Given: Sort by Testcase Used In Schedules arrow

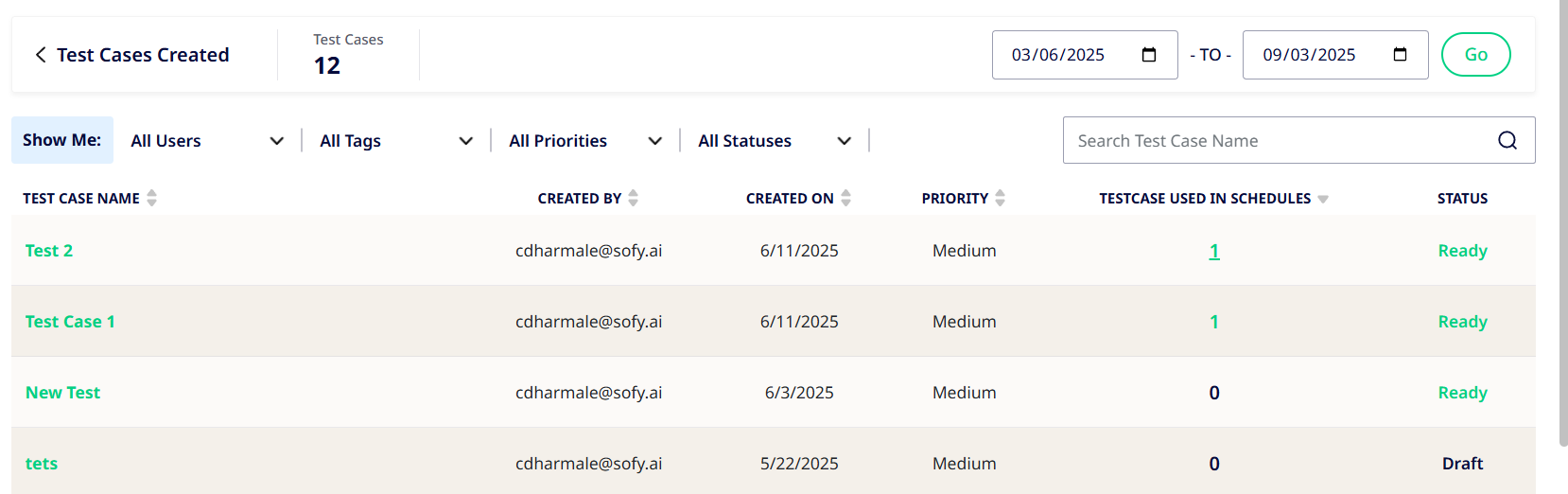Looking at the screenshot, I should tap(1323, 199).
